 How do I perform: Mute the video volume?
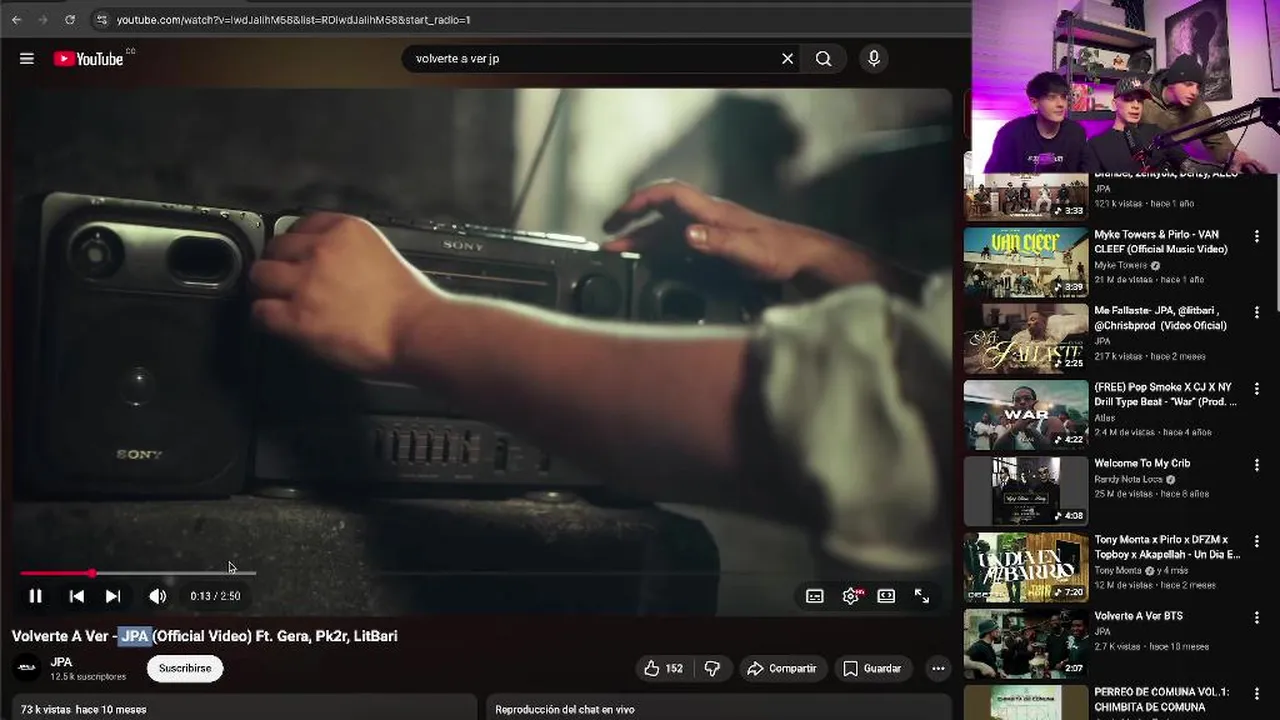158,596
